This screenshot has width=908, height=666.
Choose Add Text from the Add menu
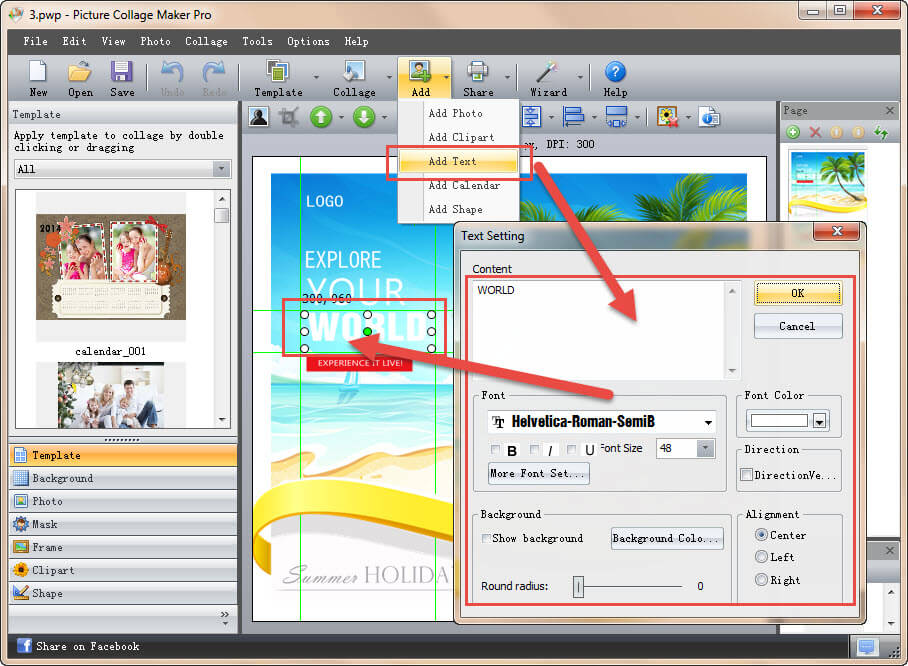point(458,161)
